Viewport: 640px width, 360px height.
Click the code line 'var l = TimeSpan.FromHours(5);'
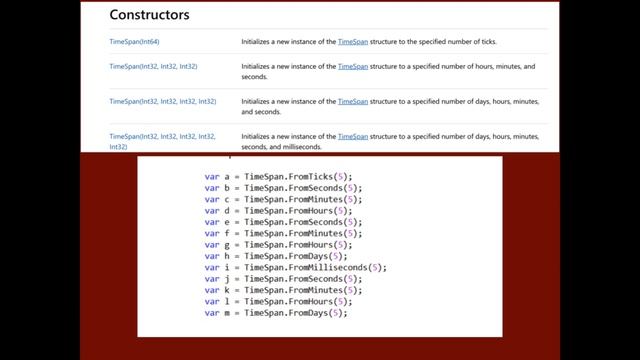pyautogui.click(x=278, y=302)
